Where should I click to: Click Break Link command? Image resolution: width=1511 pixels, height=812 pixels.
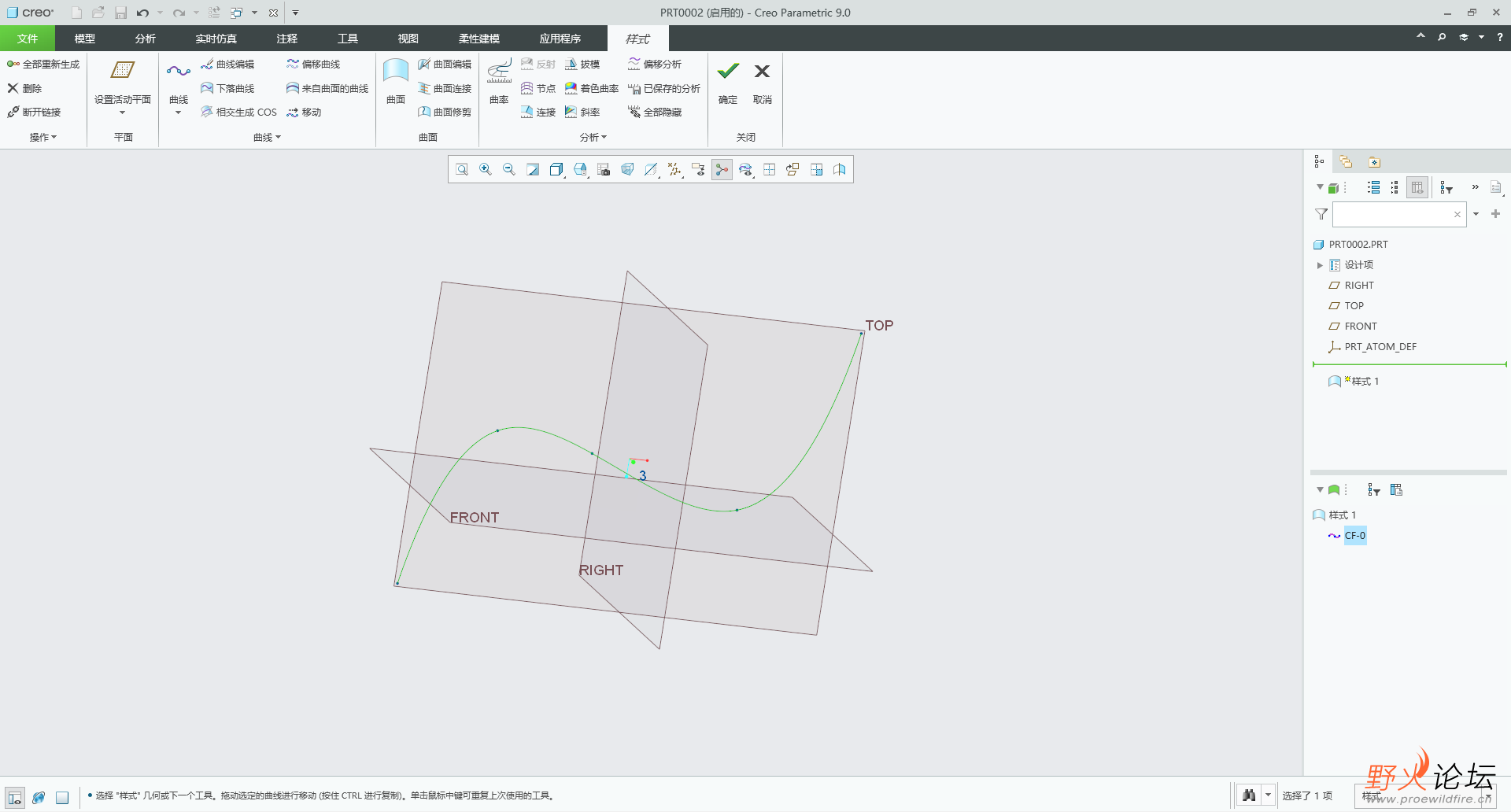tap(34, 113)
